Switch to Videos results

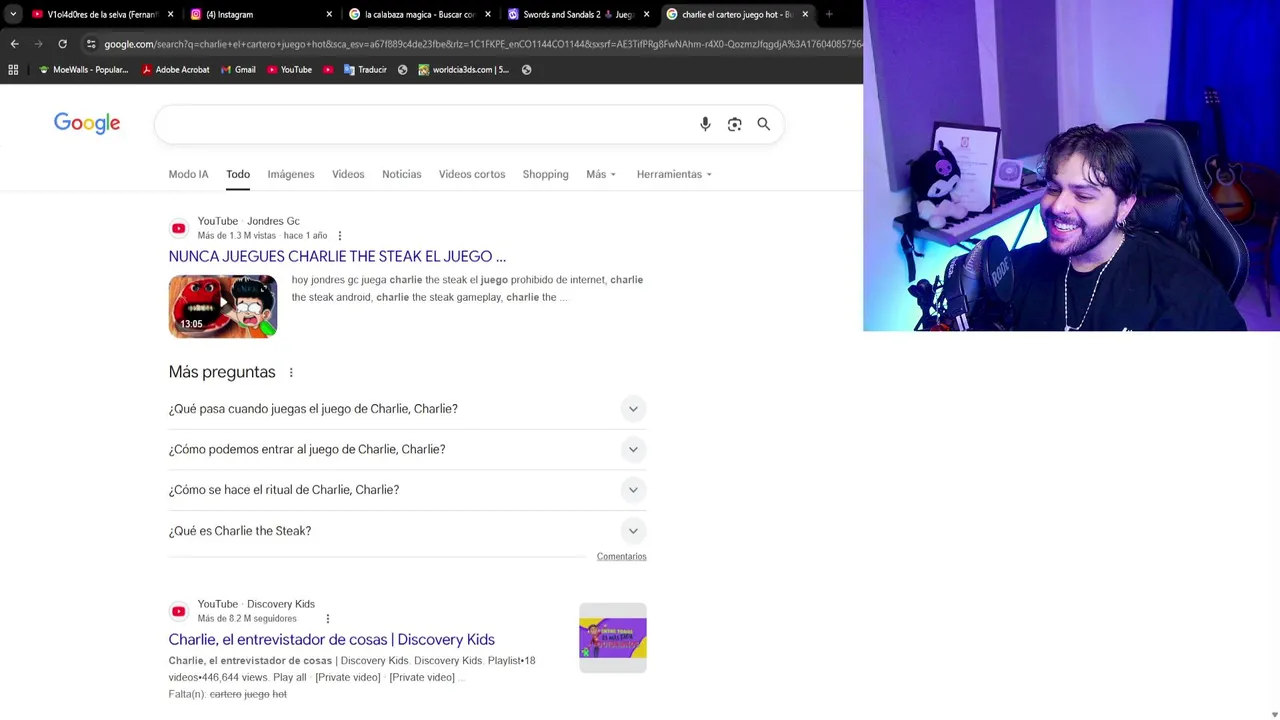click(x=348, y=174)
